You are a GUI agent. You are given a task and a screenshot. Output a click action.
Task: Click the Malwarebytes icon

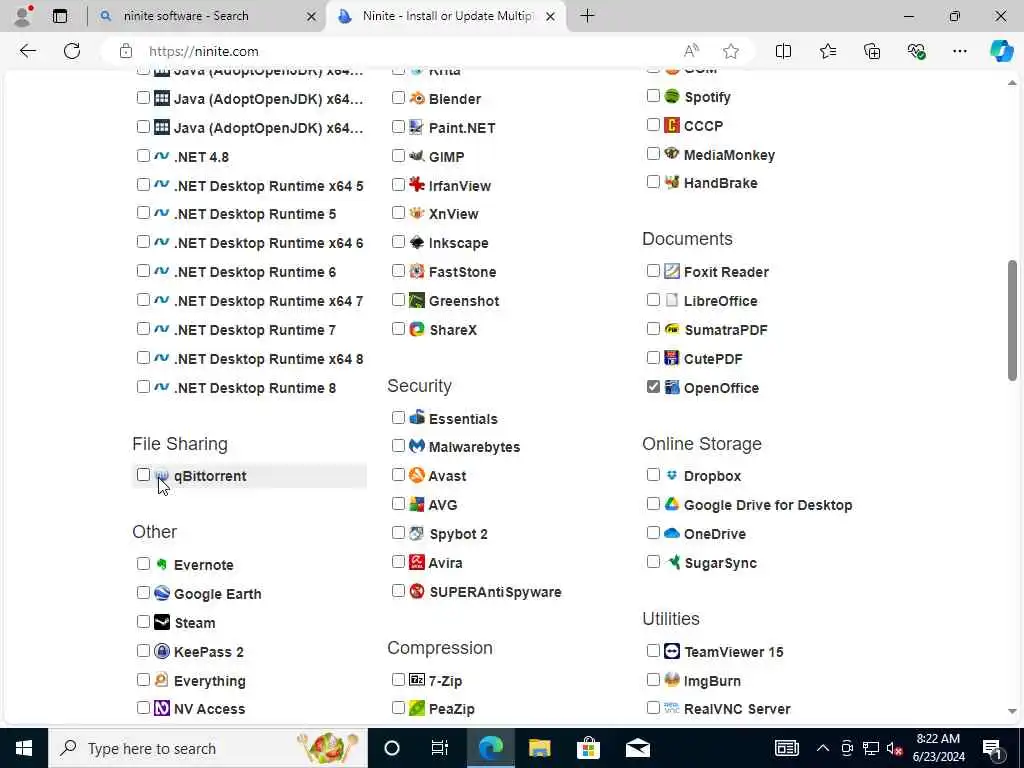(417, 446)
